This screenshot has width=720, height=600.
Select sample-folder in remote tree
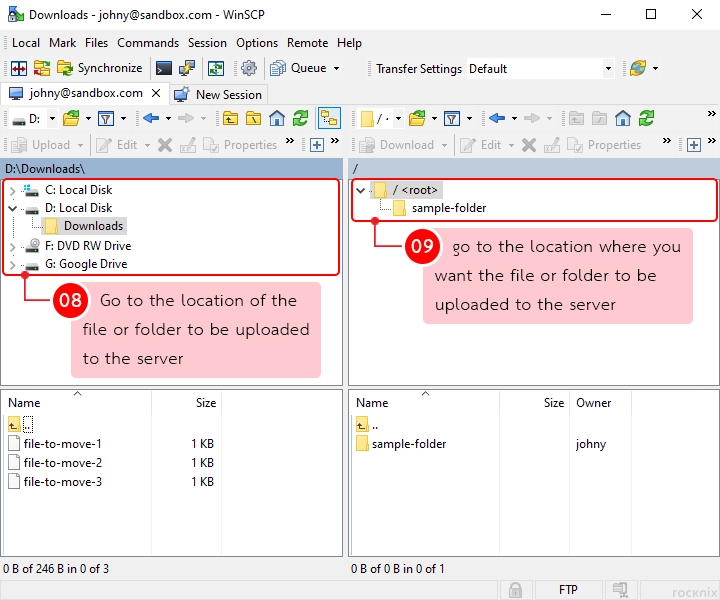(x=439, y=208)
